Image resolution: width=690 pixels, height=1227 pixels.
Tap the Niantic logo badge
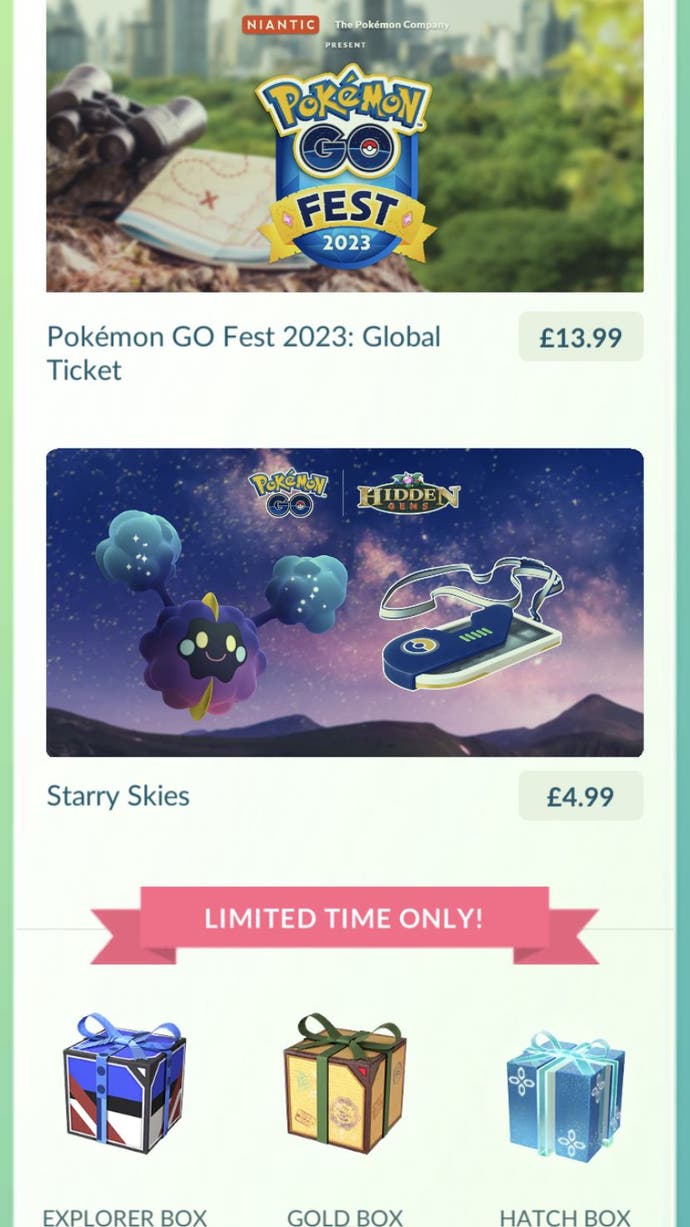(280, 24)
